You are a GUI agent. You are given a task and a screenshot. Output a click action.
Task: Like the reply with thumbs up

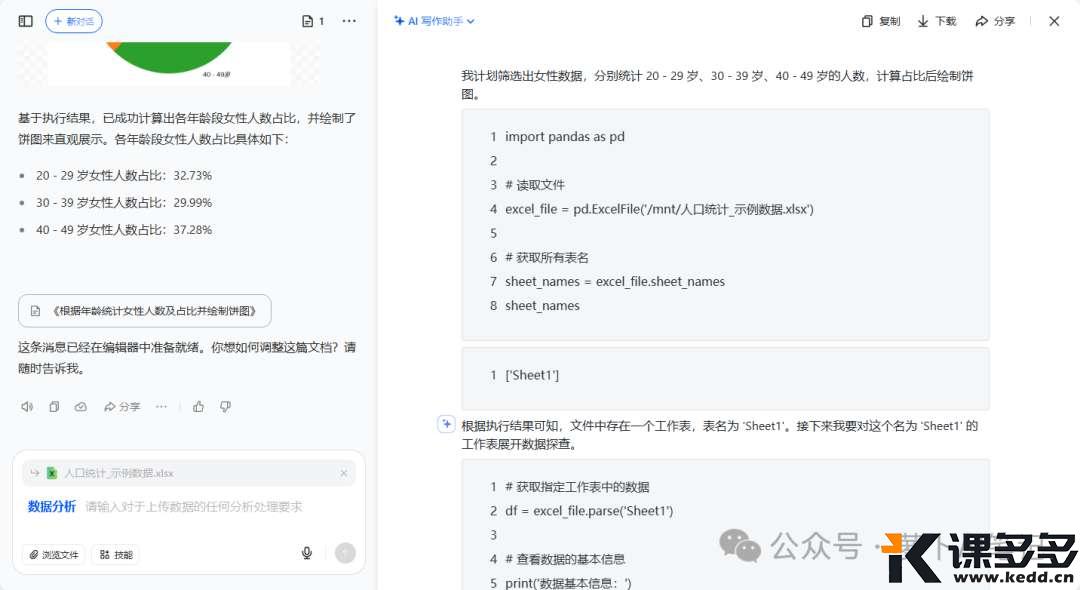click(x=198, y=407)
